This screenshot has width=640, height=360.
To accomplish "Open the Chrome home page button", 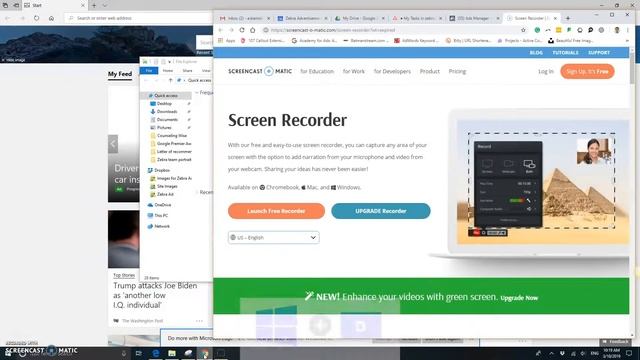I will point(253,30).
